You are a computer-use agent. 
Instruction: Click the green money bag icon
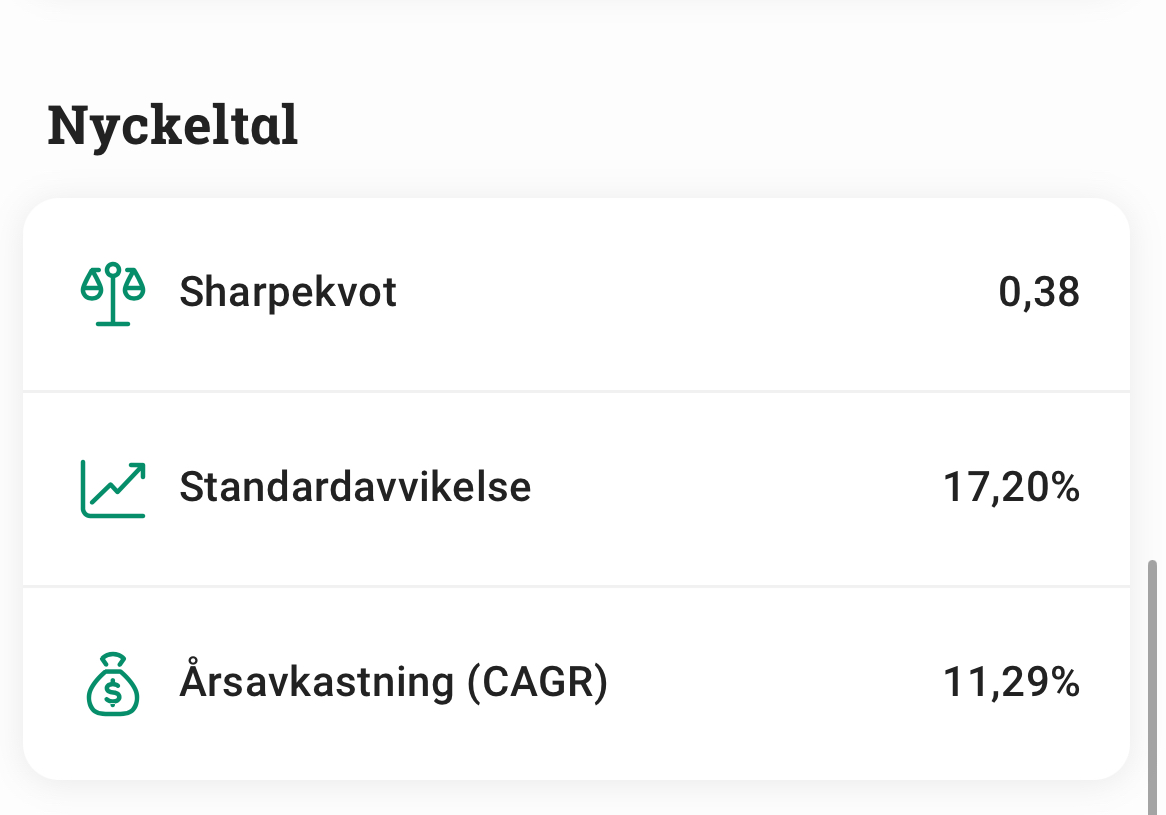113,684
